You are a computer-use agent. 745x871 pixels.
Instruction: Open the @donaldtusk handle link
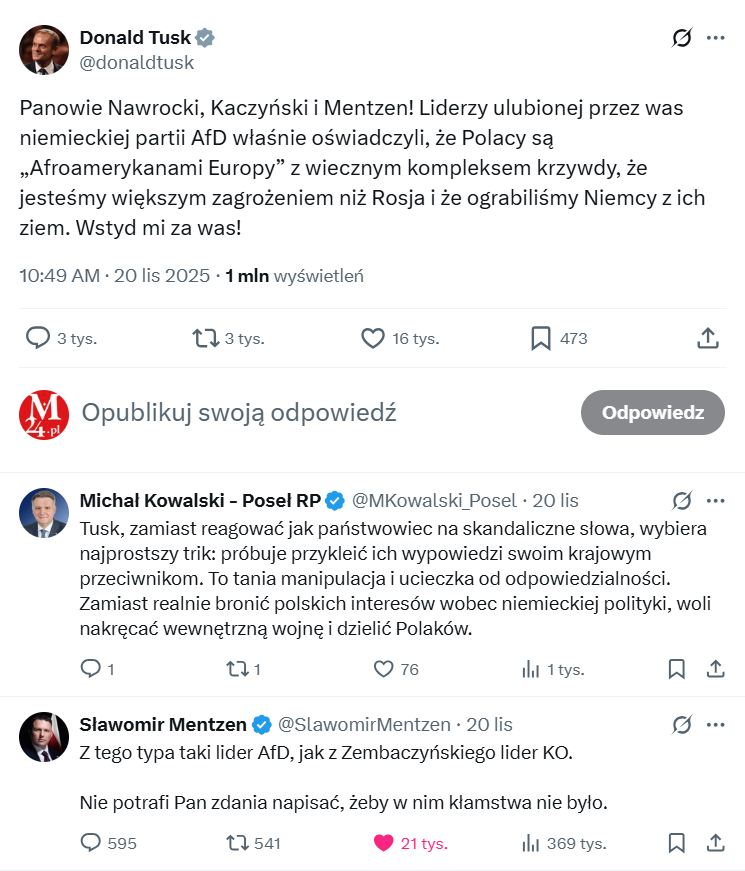(x=137, y=62)
